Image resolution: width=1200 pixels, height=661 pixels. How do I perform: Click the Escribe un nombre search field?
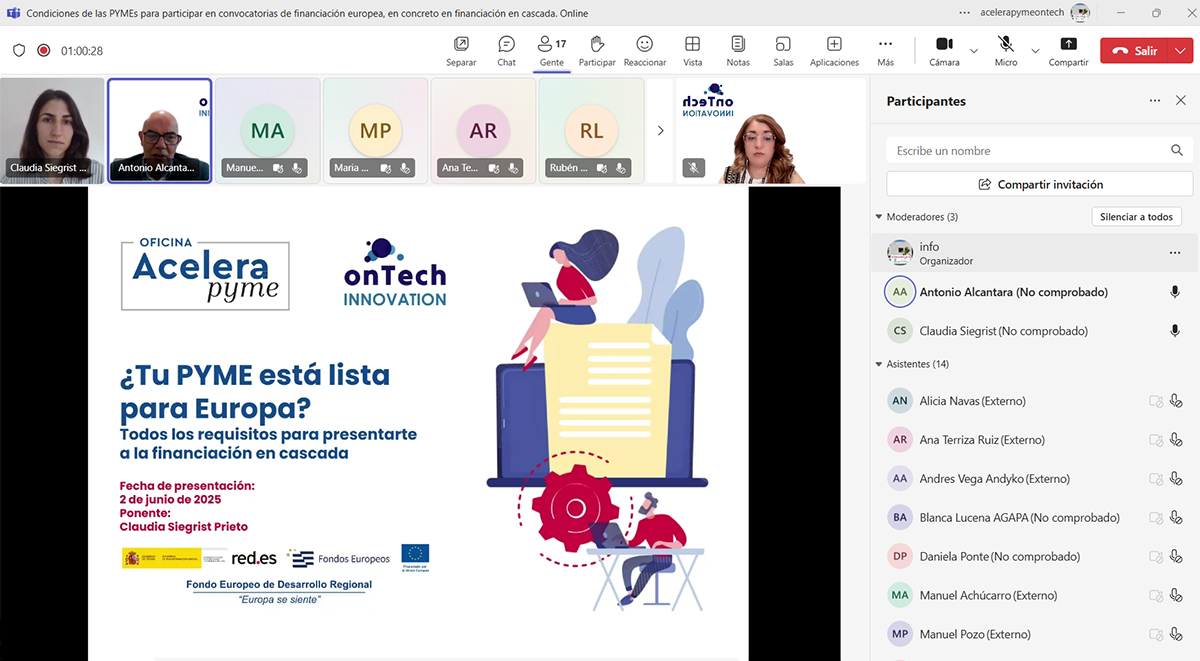click(1020, 149)
